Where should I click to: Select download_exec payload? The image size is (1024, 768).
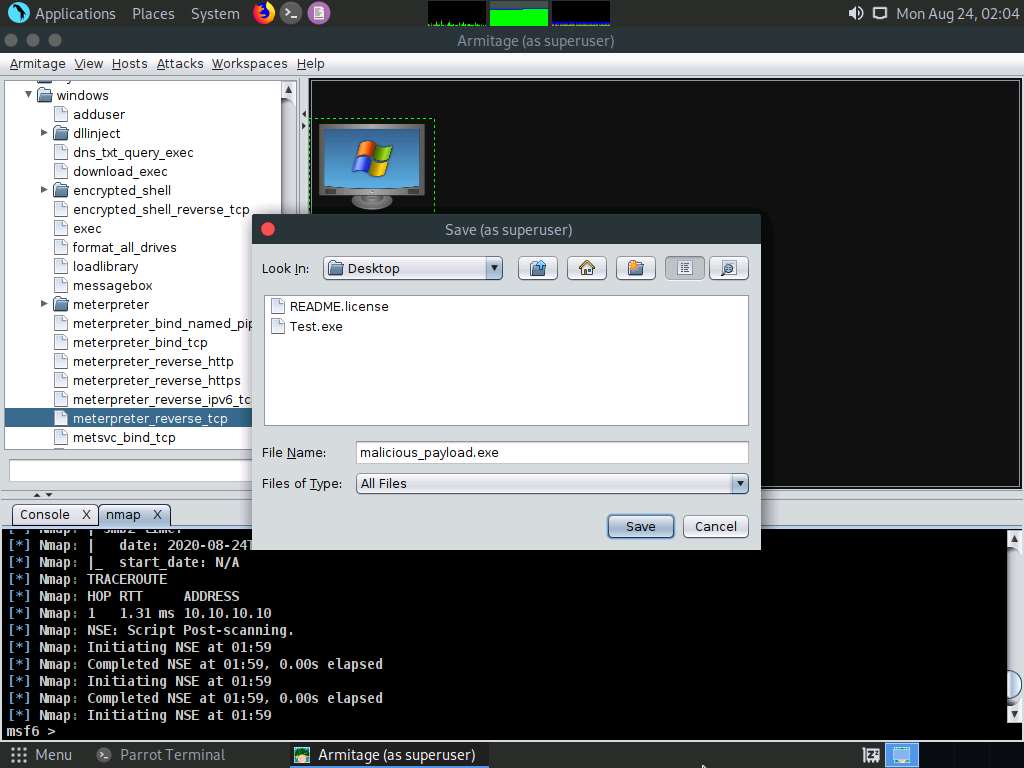coord(120,171)
